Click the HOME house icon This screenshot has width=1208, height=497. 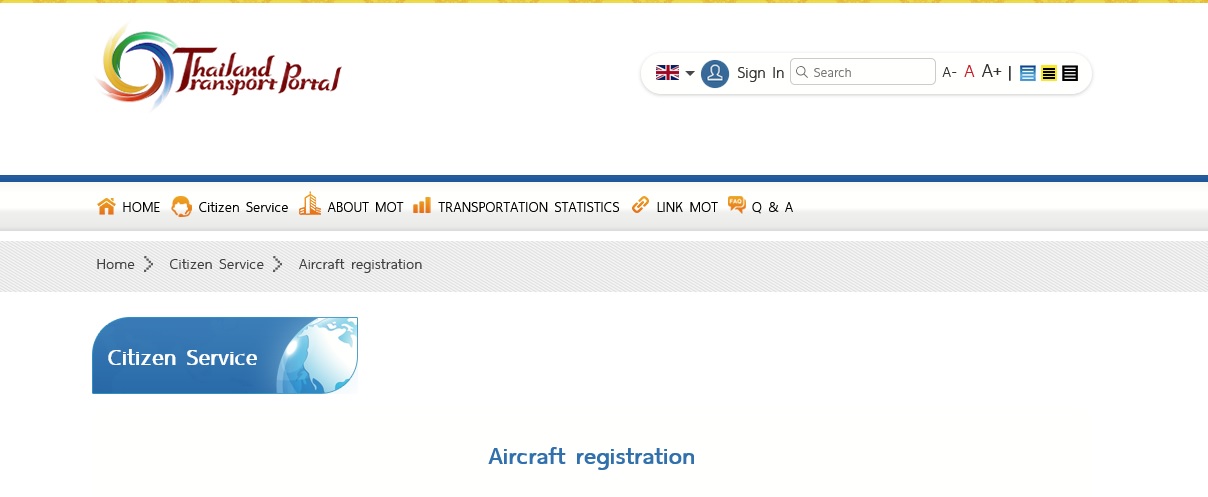[106, 206]
